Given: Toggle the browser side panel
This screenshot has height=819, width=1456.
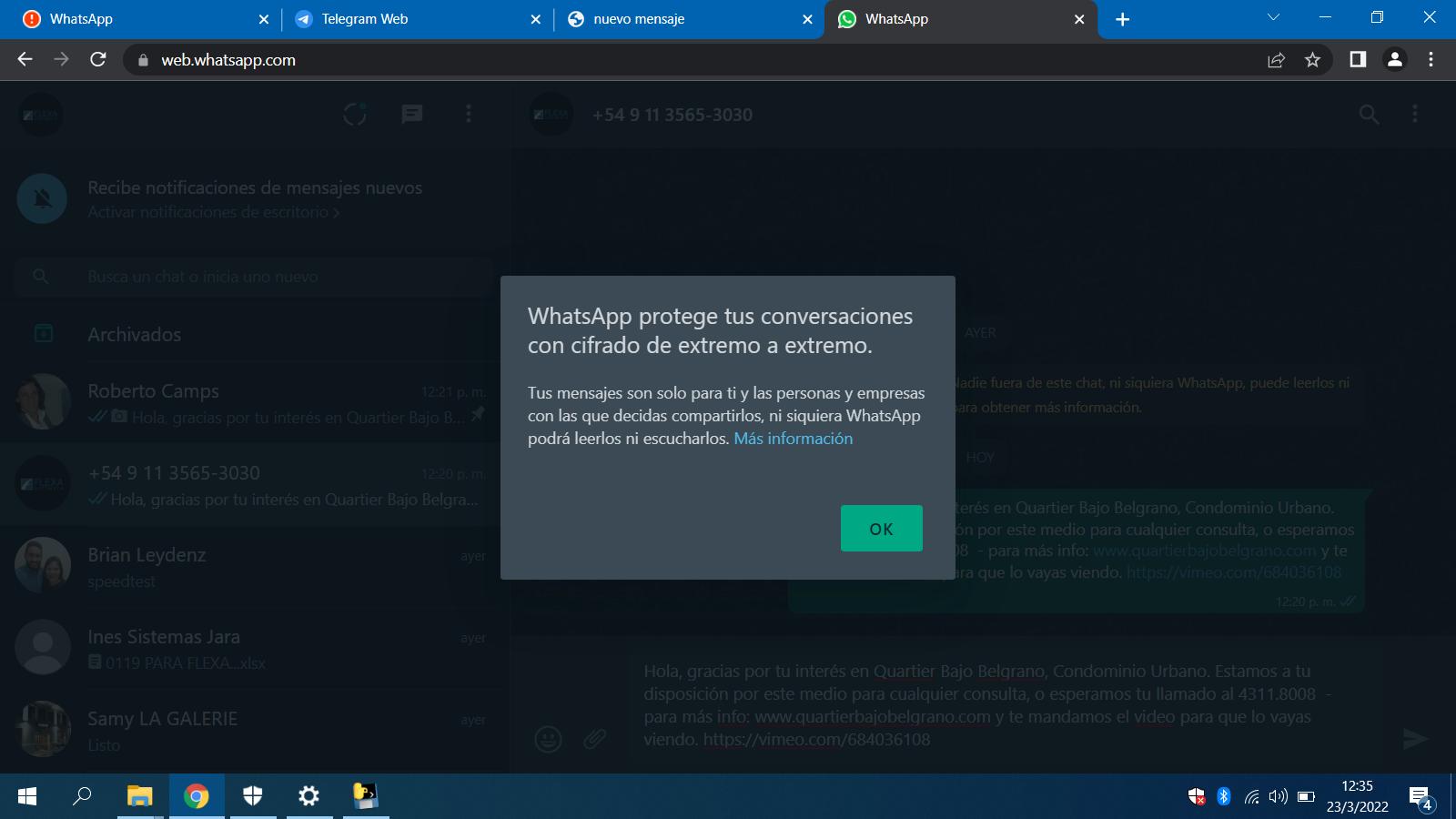Looking at the screenshot, I should pos(1358,59).
